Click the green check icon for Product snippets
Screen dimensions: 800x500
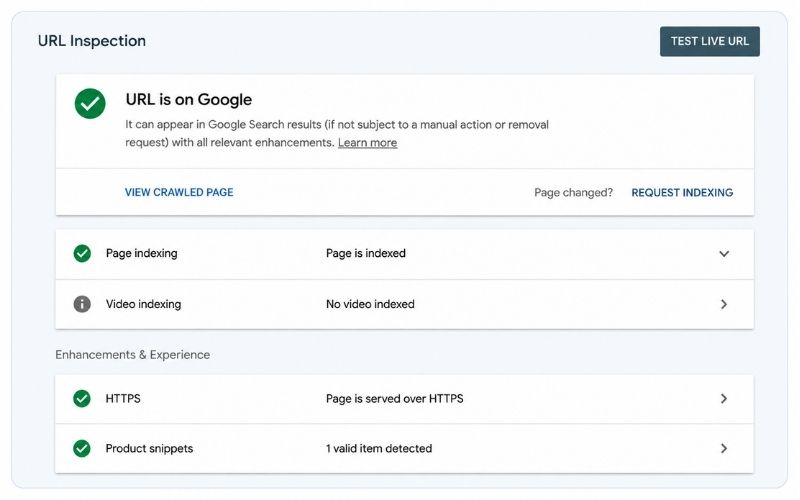82,448
